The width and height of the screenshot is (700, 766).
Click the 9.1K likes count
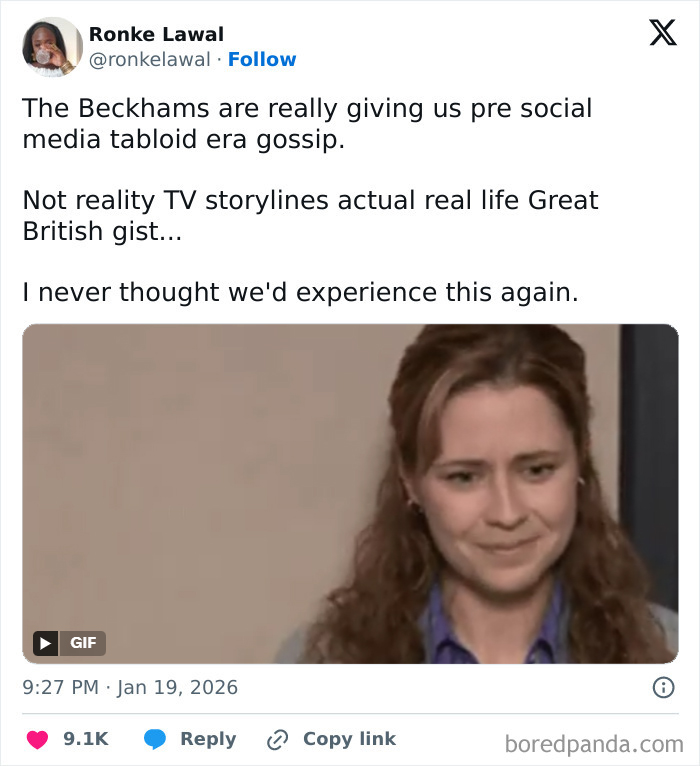point(86,739)
